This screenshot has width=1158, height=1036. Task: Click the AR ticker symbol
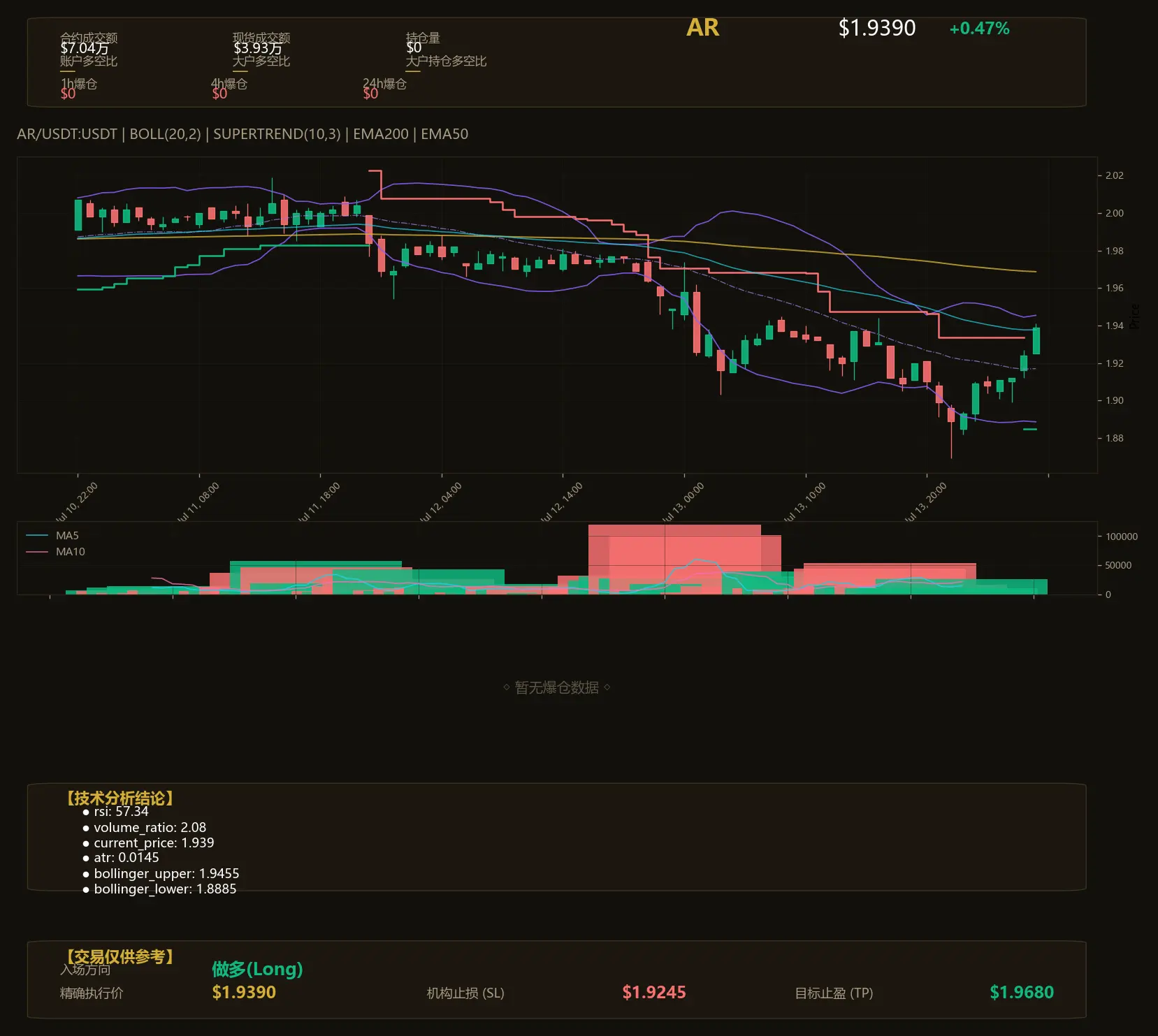pos(702,28)
